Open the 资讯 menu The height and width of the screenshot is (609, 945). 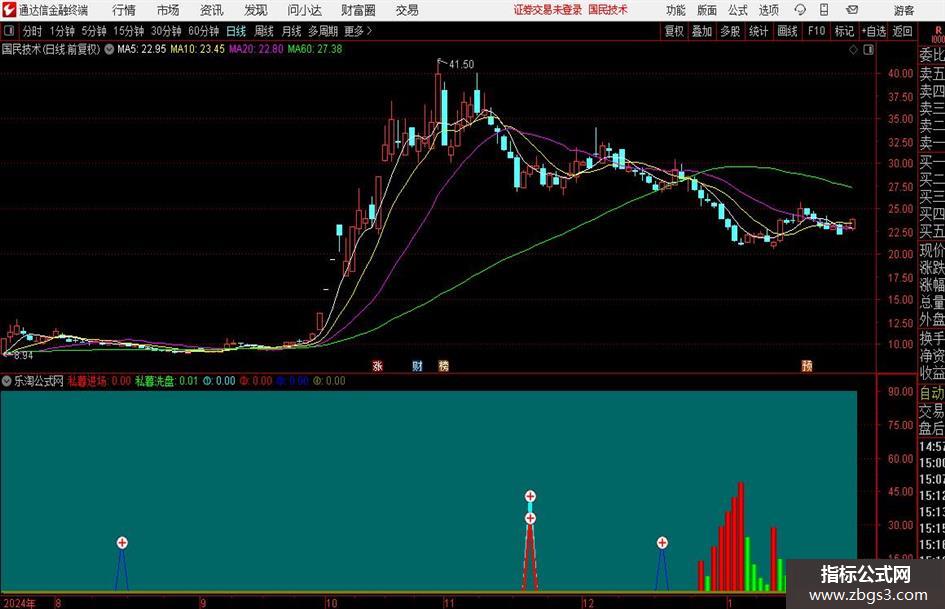pyautogui.click(x=212, y=10)
